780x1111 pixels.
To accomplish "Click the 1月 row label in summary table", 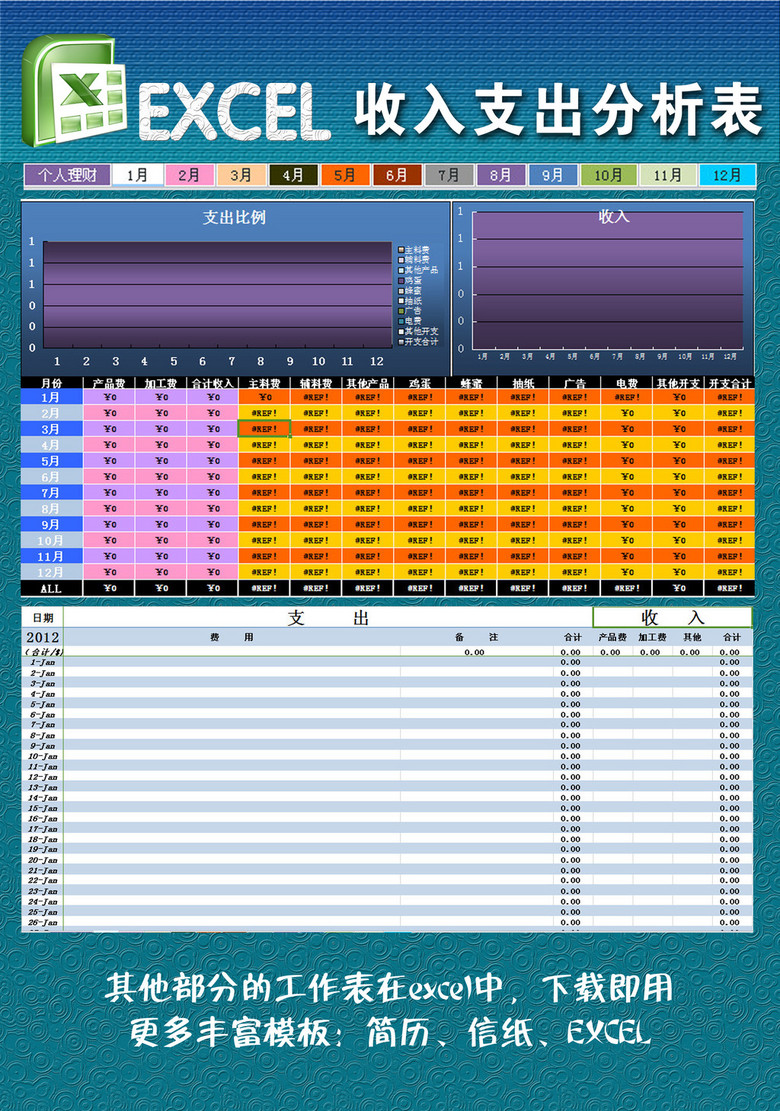I will 51,397.
